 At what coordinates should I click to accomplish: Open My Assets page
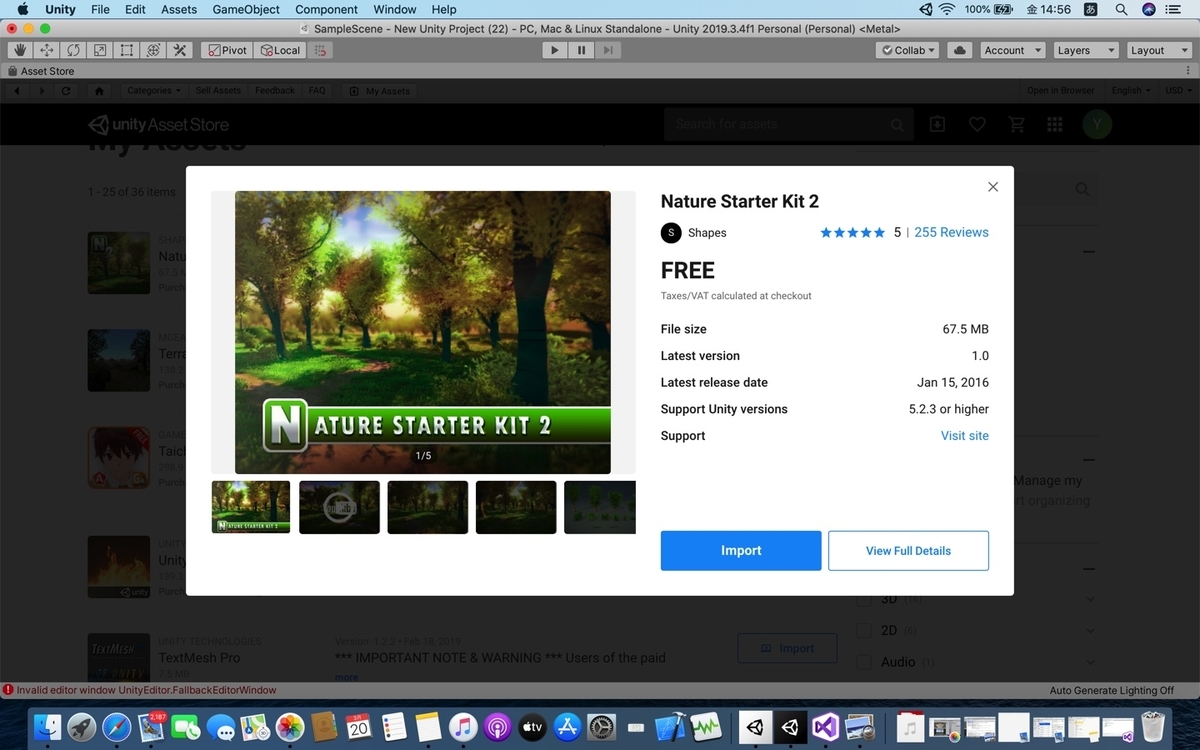pyautogui.click(x=380, y=90)
